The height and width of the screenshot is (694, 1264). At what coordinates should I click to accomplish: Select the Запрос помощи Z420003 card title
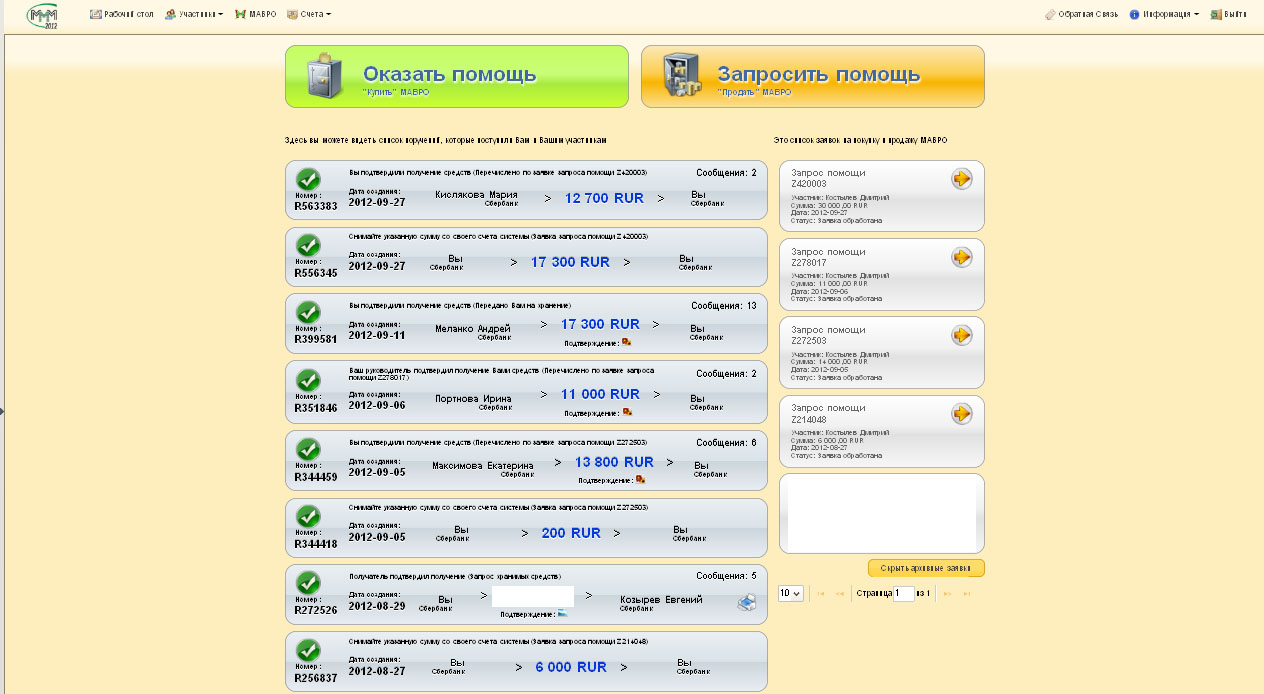click(x=828, y=178)
